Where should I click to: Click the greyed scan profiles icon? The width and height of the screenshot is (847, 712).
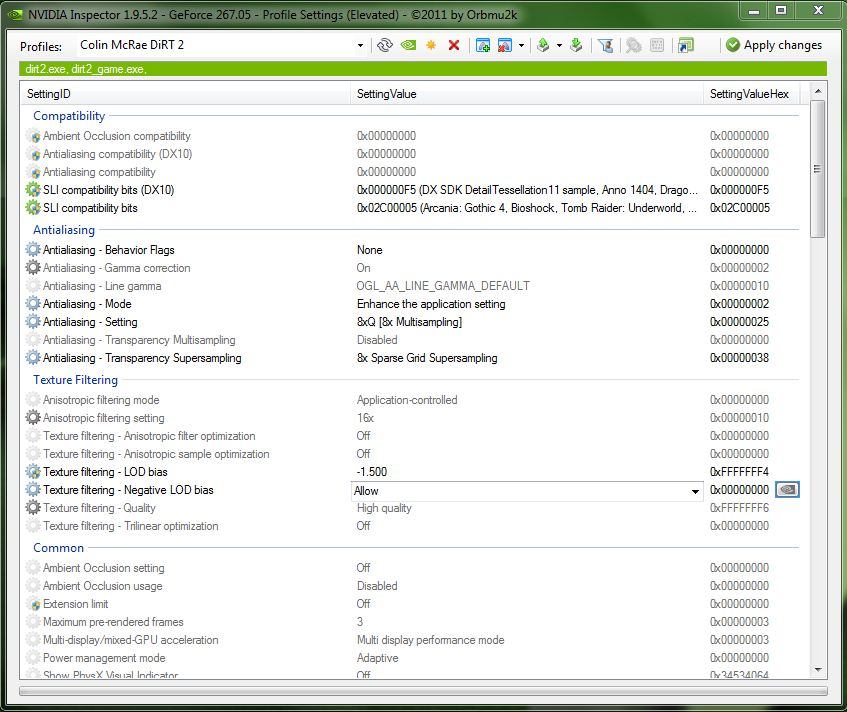634,45
